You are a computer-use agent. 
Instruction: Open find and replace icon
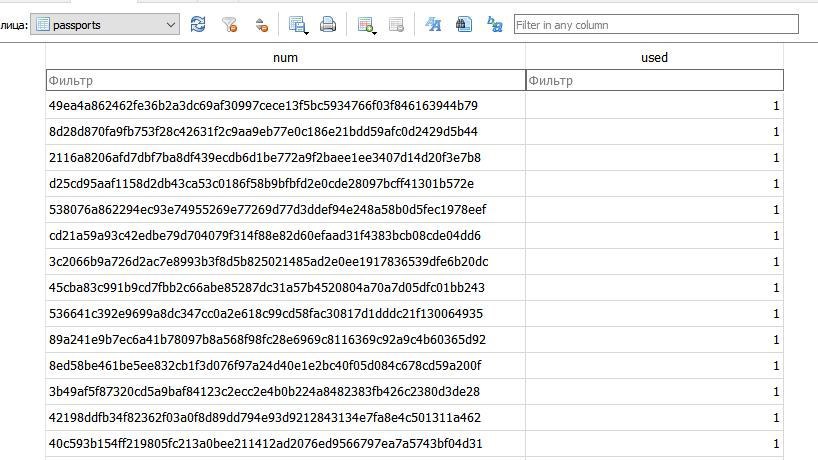click(494, 25)
